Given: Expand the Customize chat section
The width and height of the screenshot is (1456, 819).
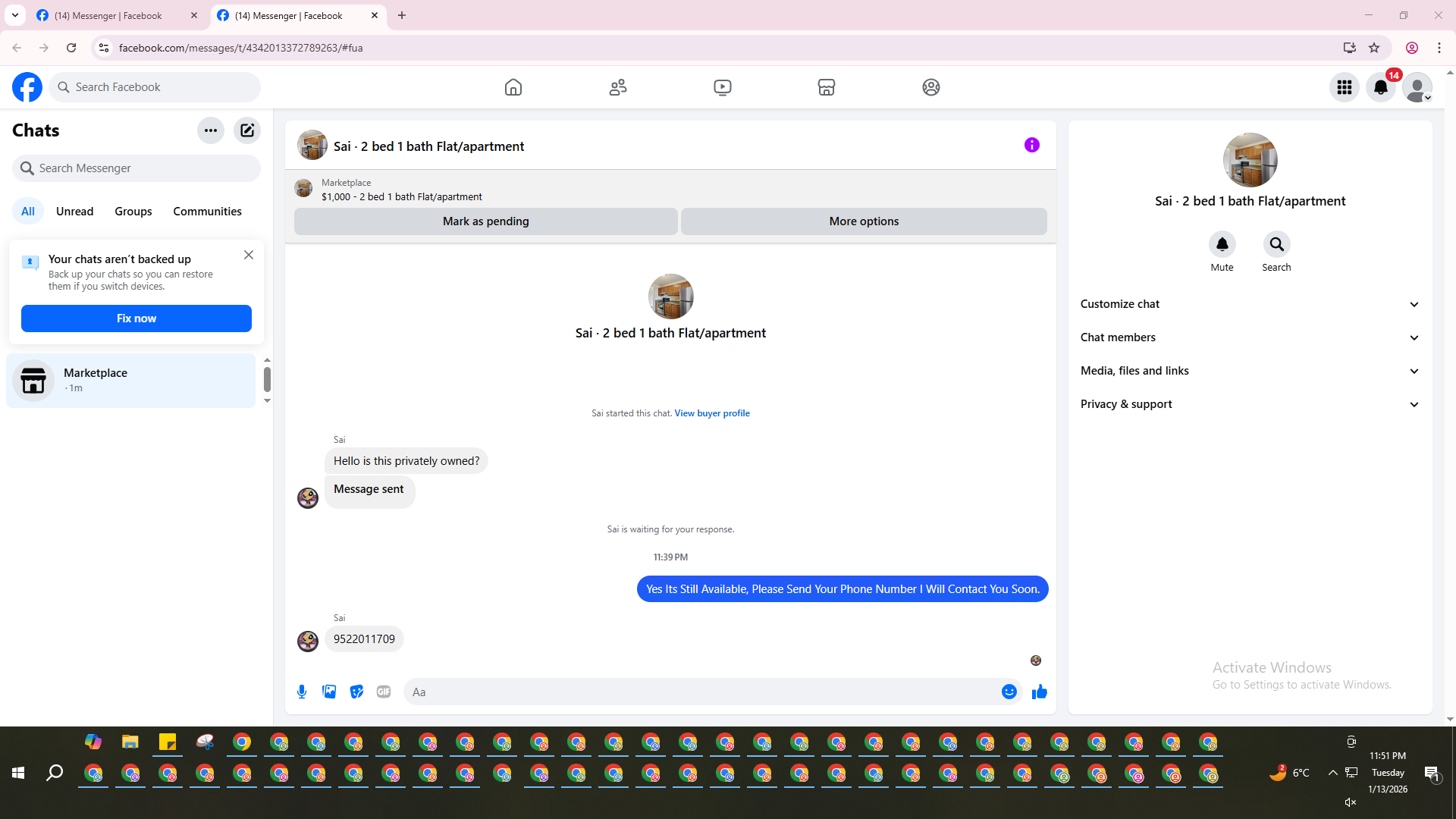Looking at the screenshot, I should pos(1249,304).
